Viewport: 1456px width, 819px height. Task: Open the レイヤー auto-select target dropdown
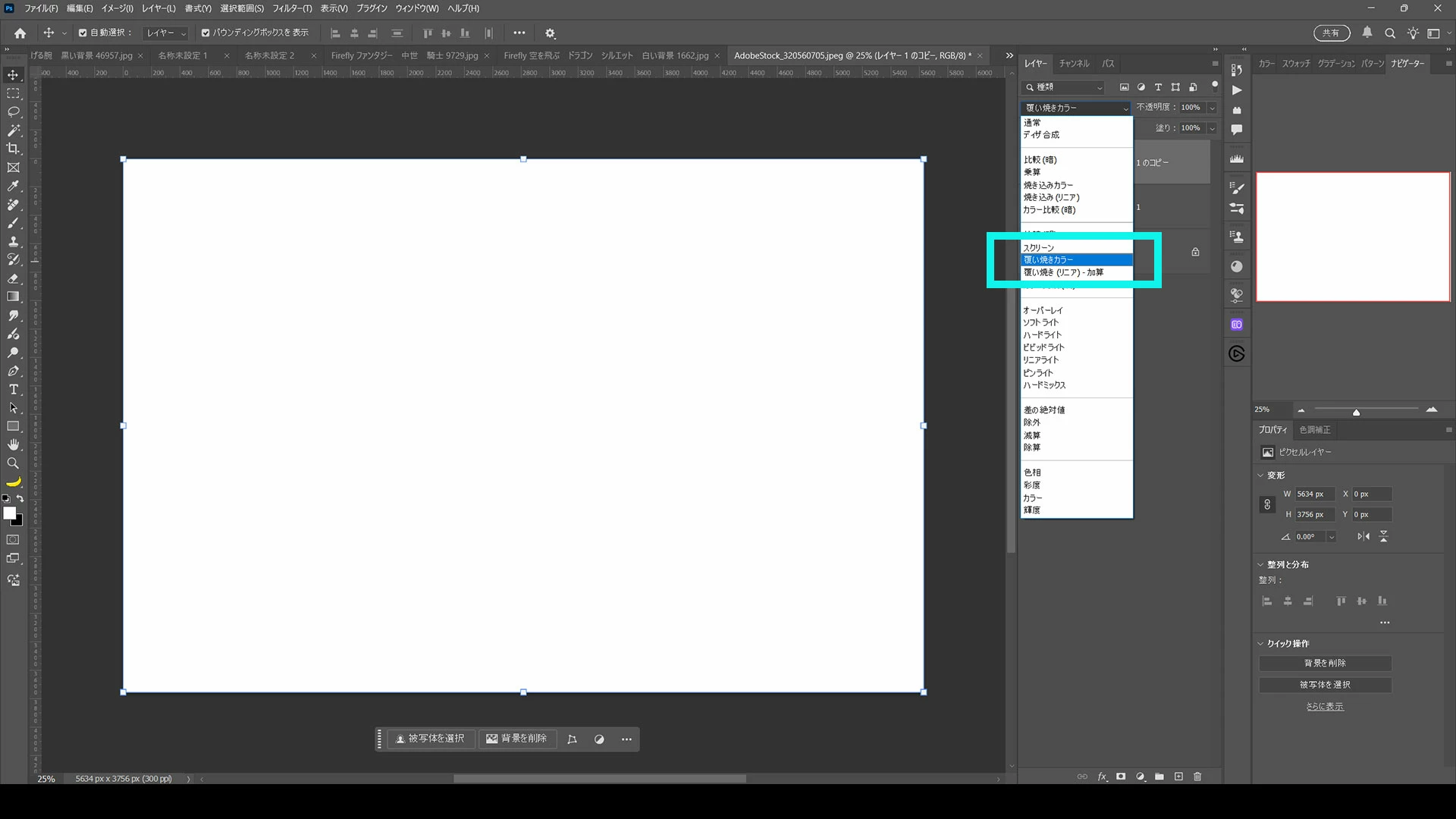coord(166,33)
